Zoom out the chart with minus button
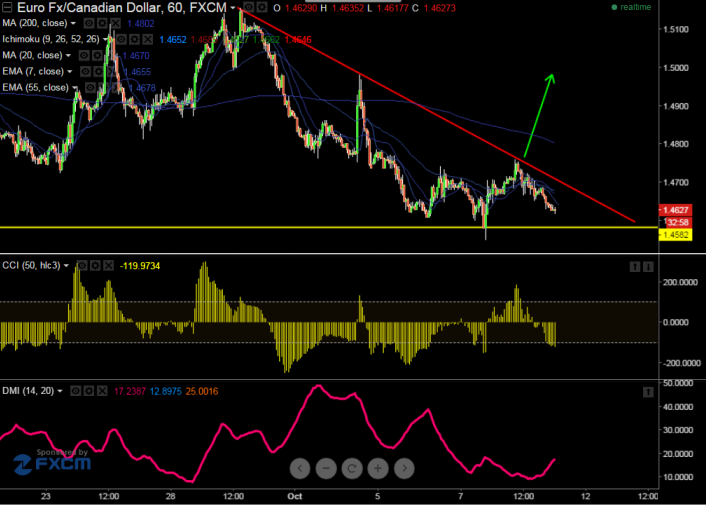 (x=326, y=469)
